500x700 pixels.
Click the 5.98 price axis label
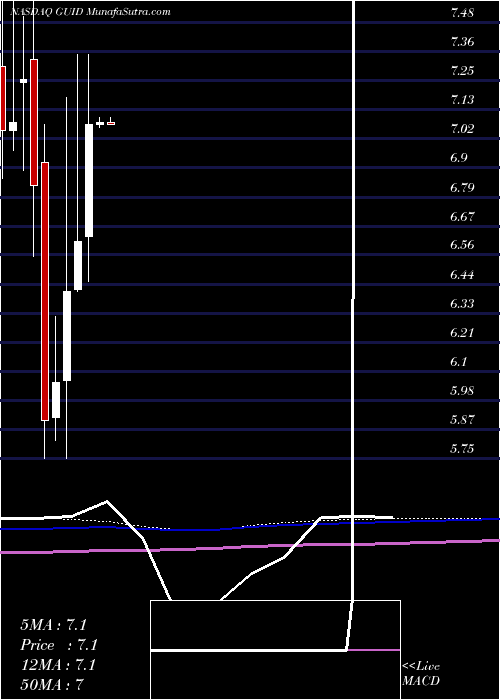point(462,391)
